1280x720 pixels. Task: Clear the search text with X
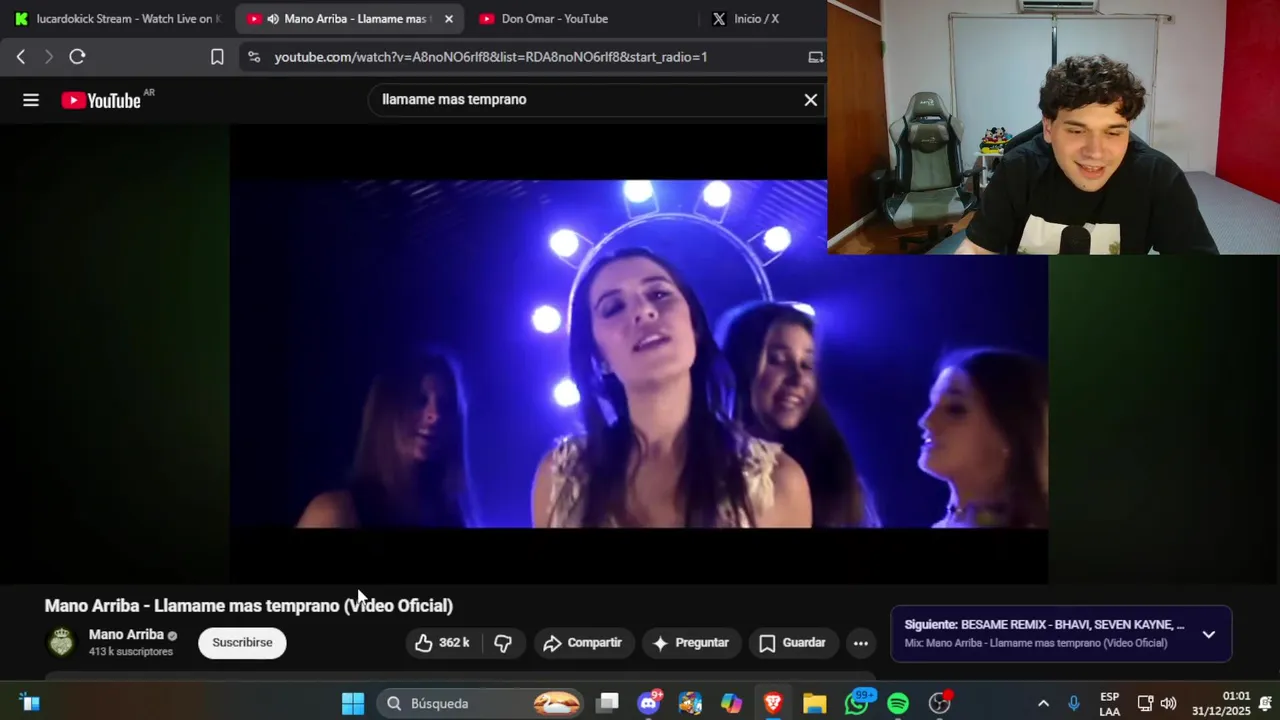point(811,100)
